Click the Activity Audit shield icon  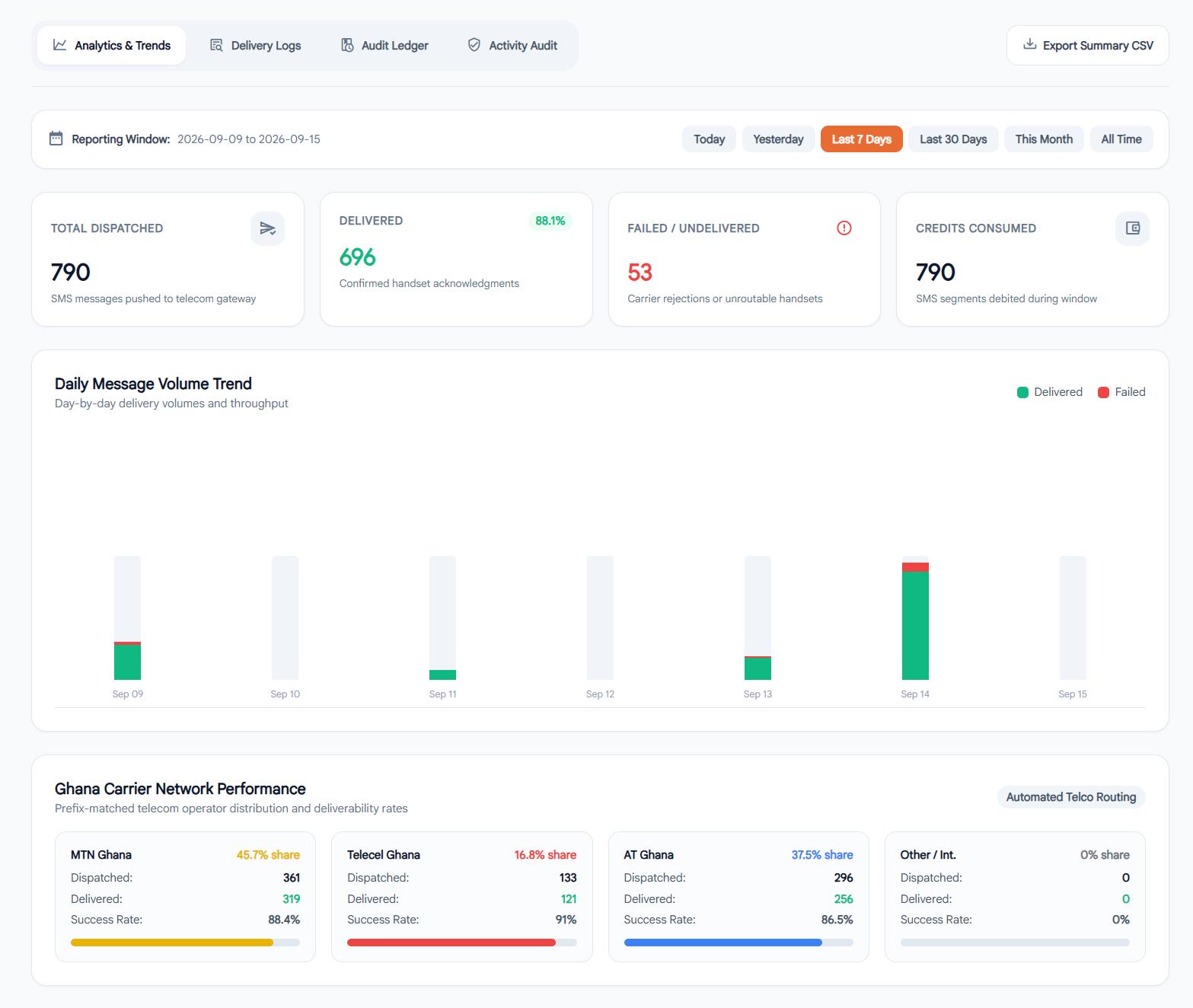tap(474, 46)
